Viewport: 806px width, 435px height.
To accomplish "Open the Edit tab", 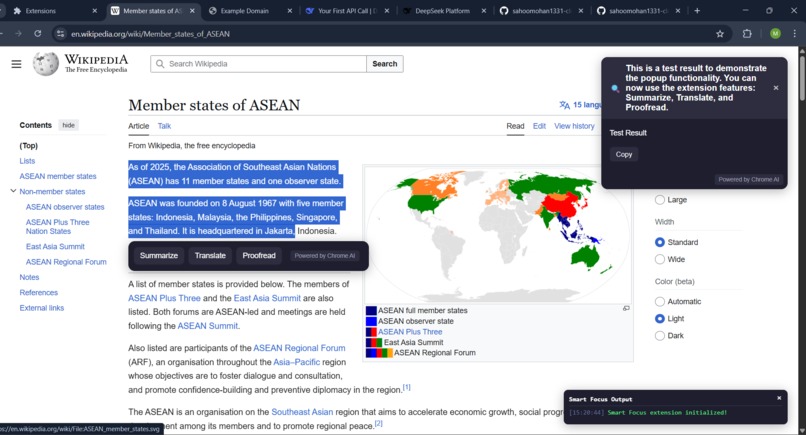I will (x=539, y=126).
